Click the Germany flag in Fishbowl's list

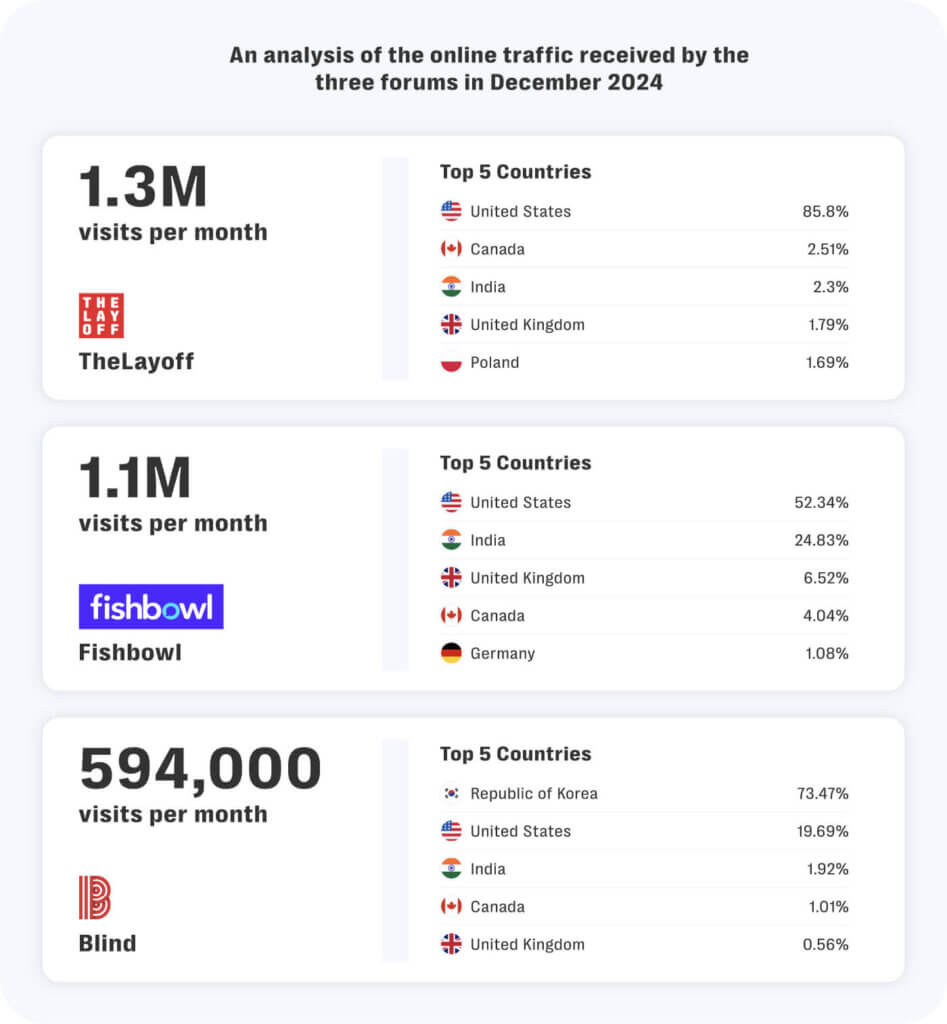pyautogui.click(x=450, y=653)
